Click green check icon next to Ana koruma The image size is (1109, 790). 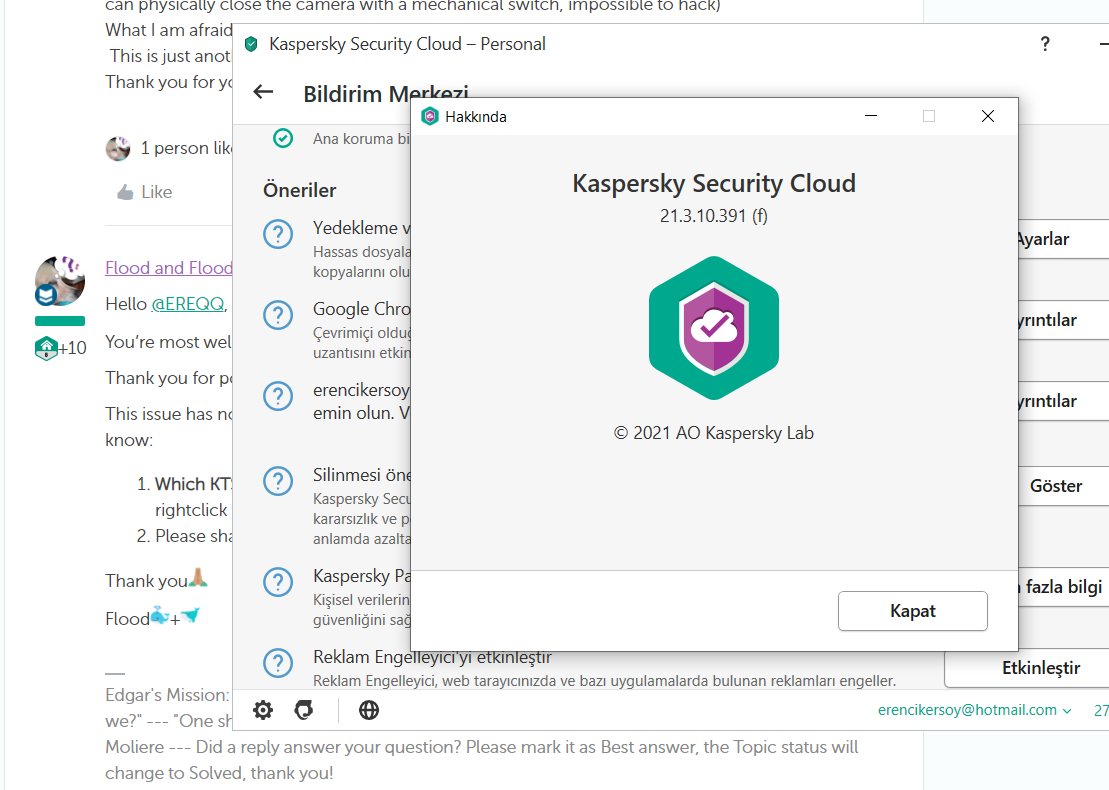pyautogui.click(x=283, y=138)
